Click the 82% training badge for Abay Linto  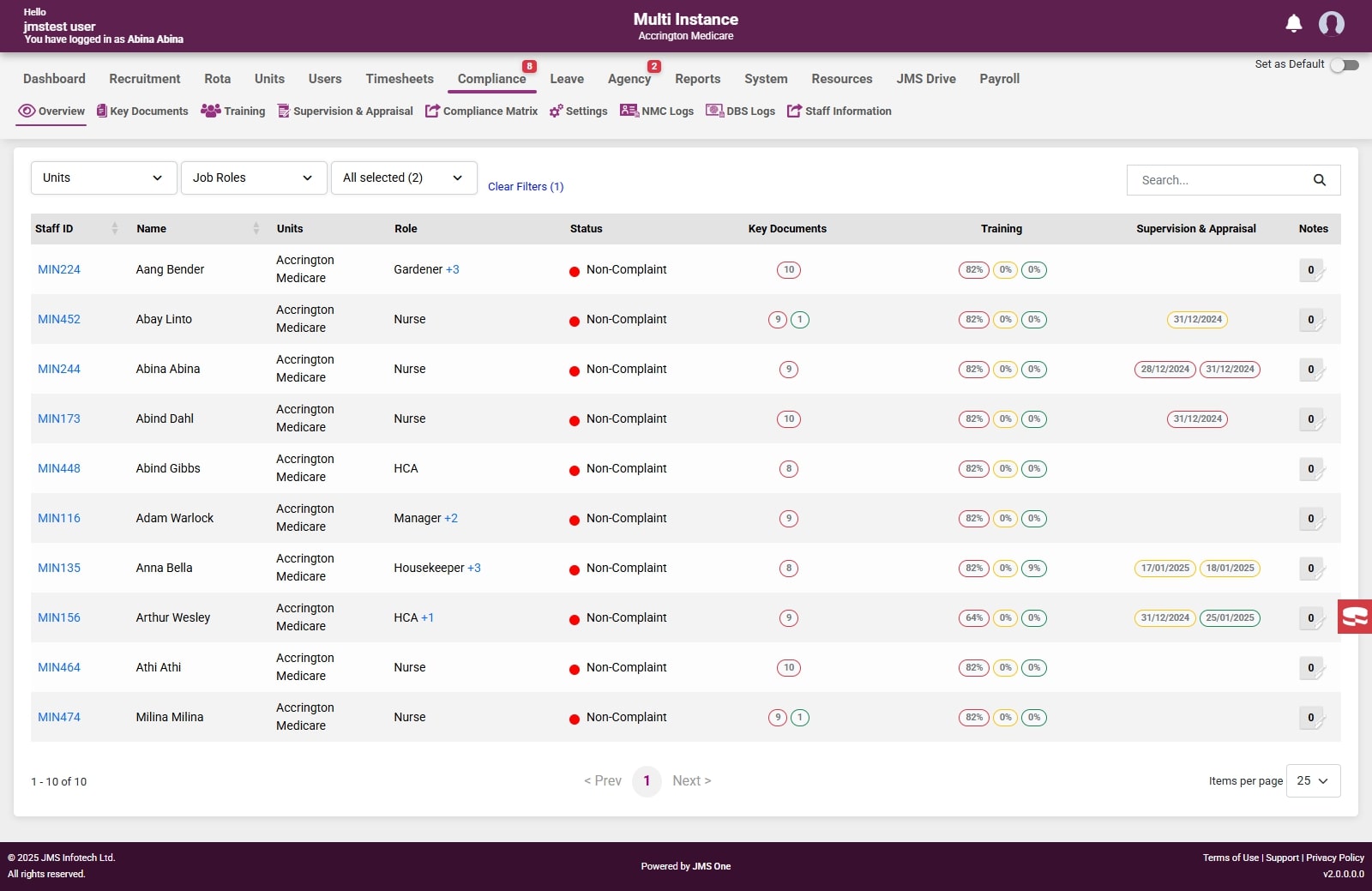click(973, 320)
